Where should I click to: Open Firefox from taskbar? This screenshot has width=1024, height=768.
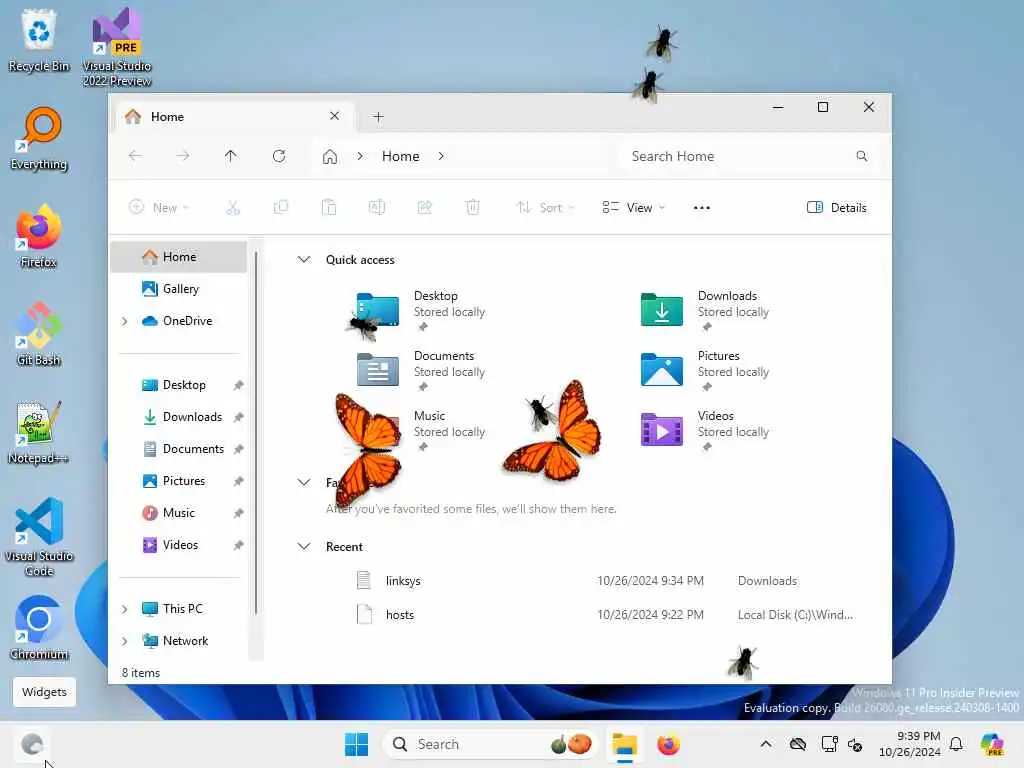click(668, 744)
